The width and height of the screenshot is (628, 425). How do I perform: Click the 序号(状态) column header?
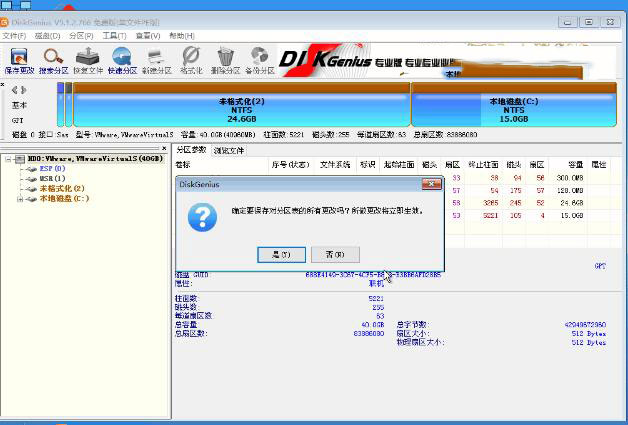290,164
